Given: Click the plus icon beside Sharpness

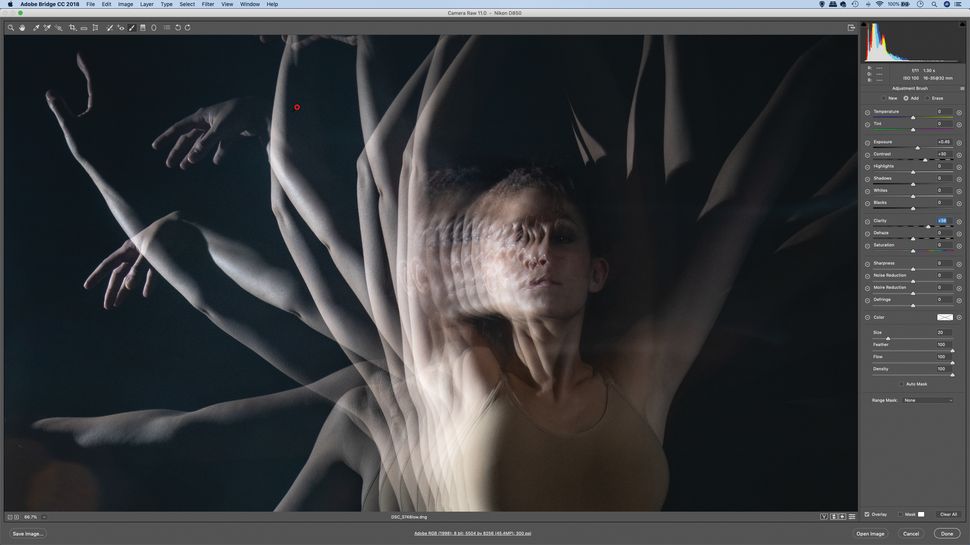Looking at the screenshot, I should pyautogui.click(x=959, y=264).
